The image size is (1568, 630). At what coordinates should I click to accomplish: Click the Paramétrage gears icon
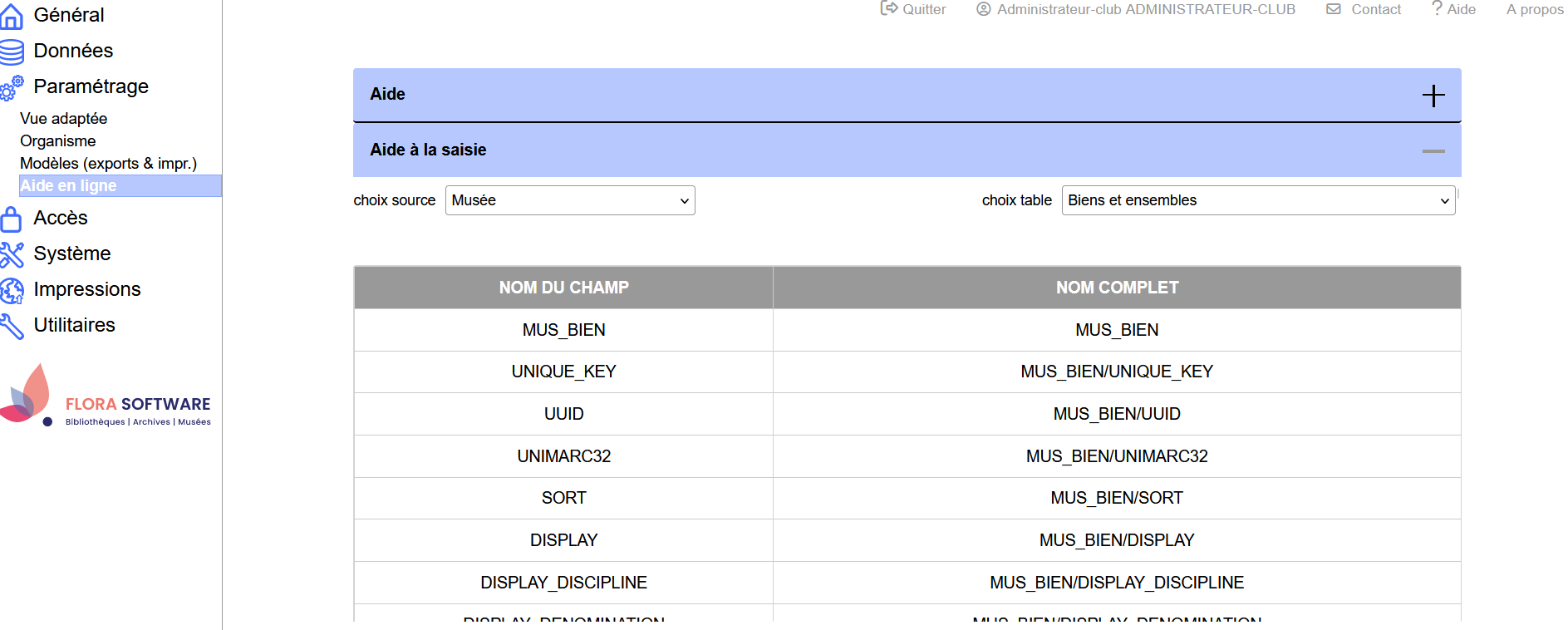(x=12, y=87)
